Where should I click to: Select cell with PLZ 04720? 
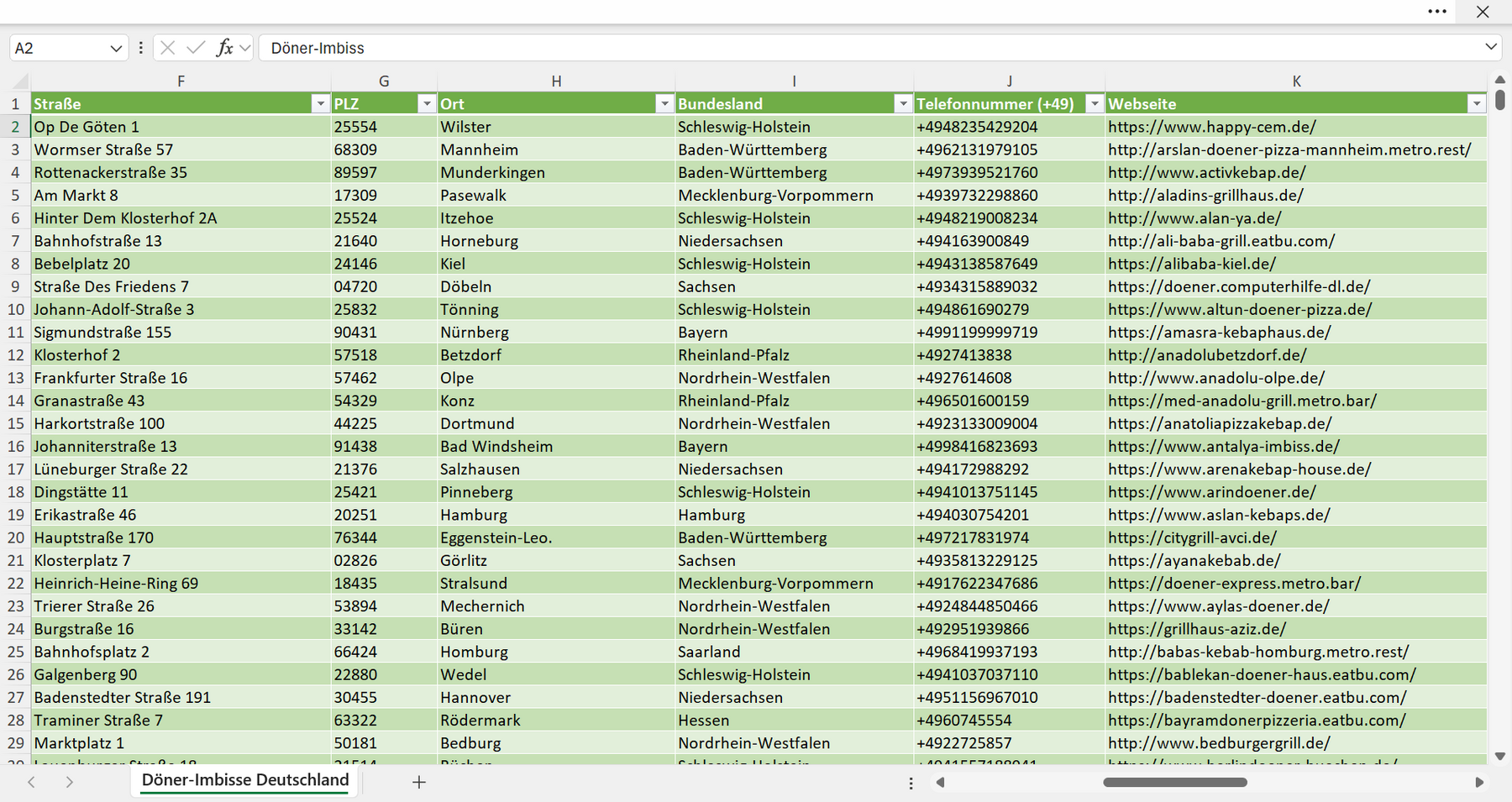click(x=384, y=286)
